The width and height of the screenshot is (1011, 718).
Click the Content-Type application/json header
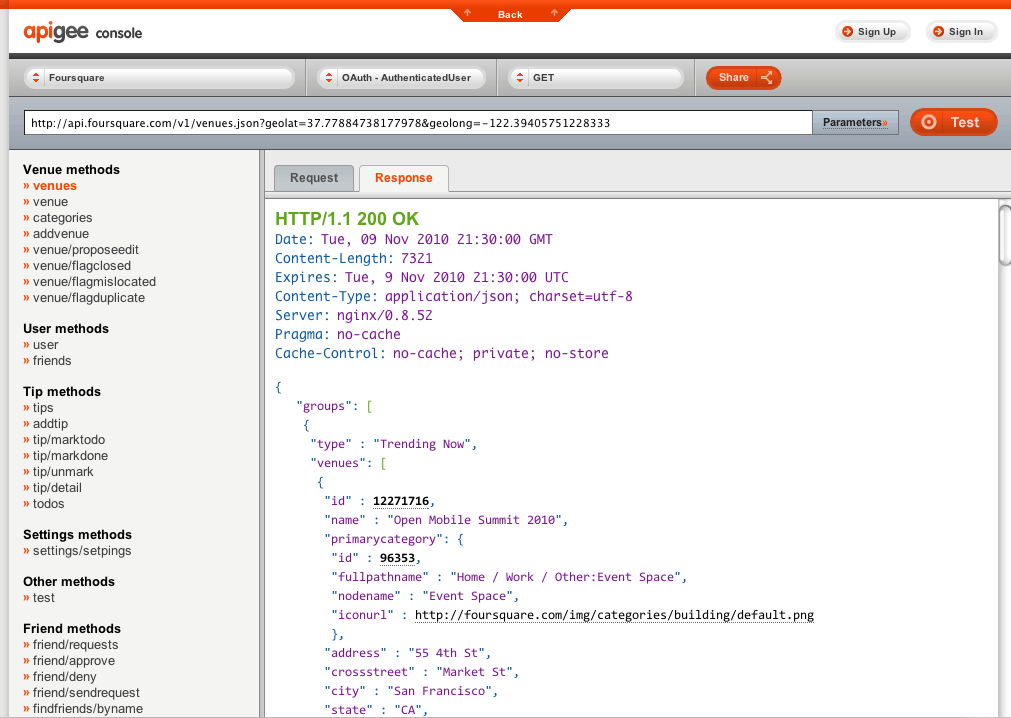(453, 296)
